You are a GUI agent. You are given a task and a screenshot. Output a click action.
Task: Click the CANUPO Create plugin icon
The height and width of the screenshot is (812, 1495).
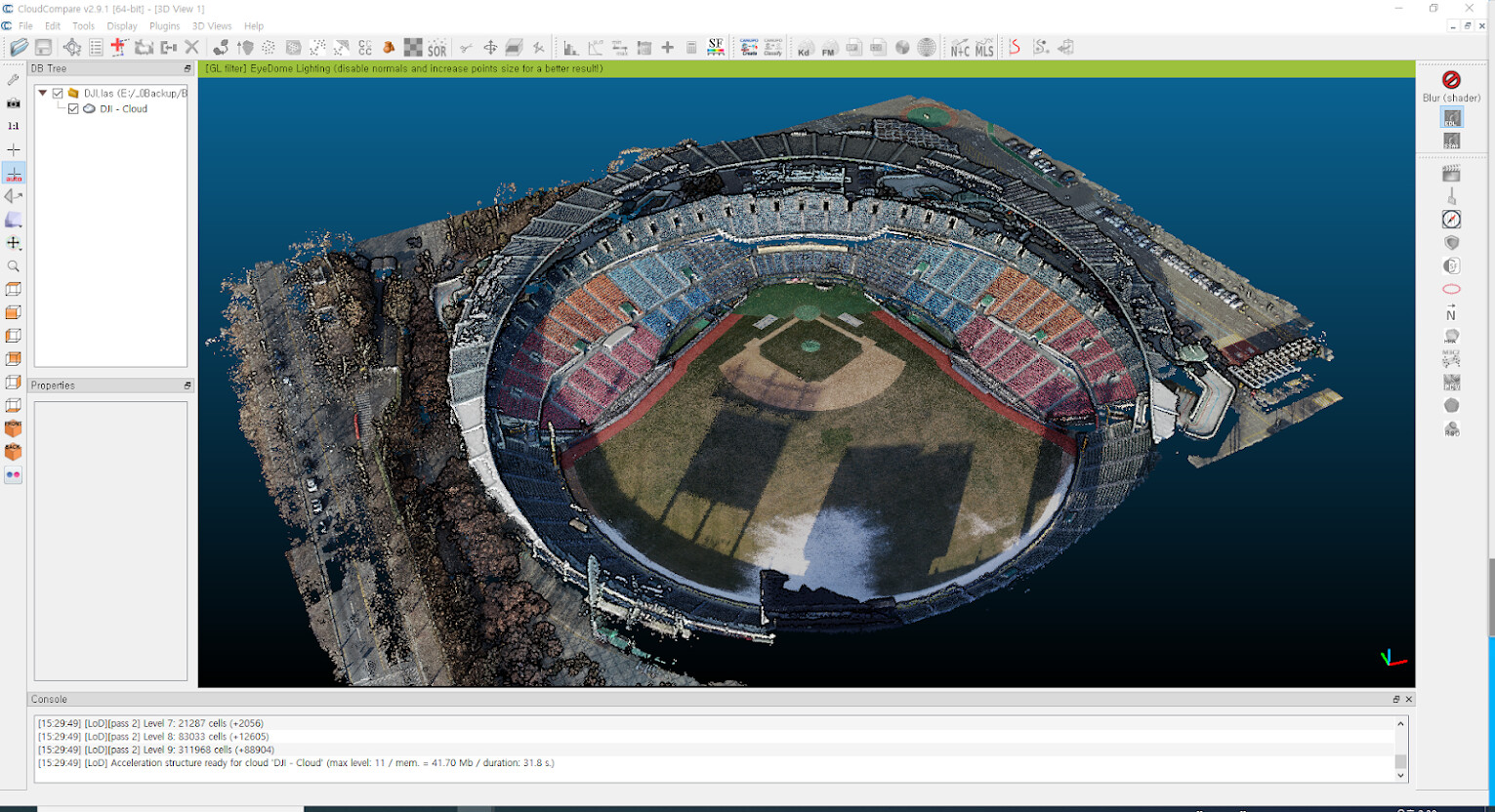click(x=749, y=47)
